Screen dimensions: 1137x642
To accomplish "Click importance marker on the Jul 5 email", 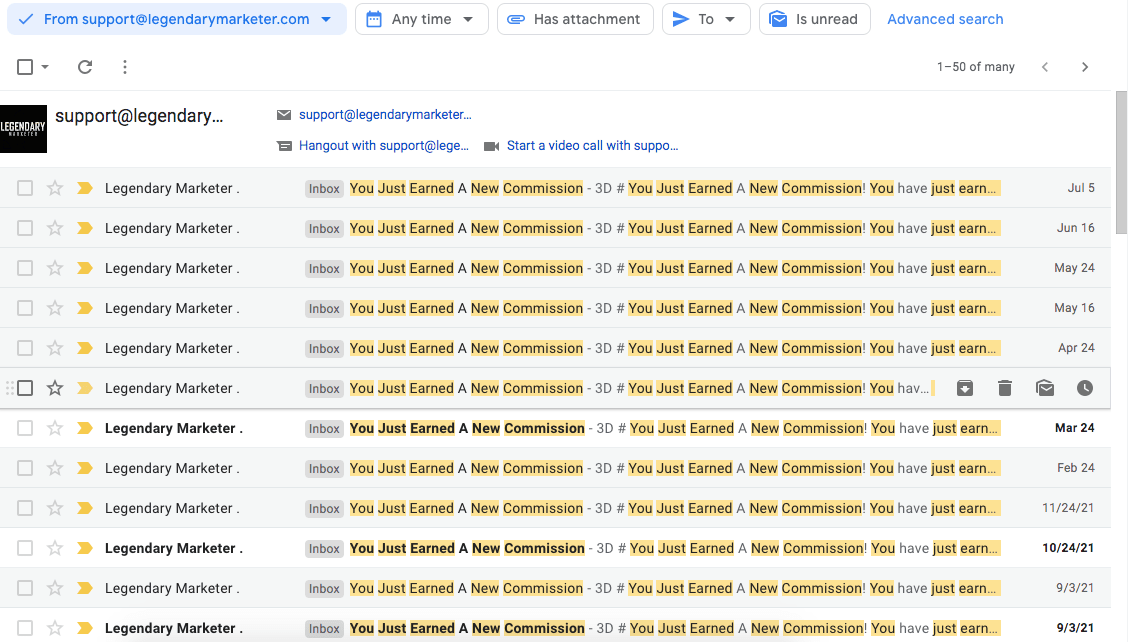I will (x=85, y=188).
